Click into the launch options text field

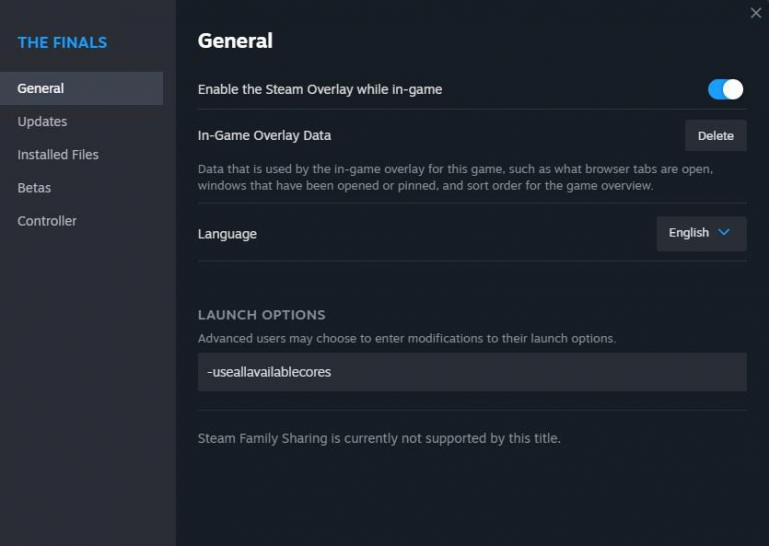pos(472,372)
